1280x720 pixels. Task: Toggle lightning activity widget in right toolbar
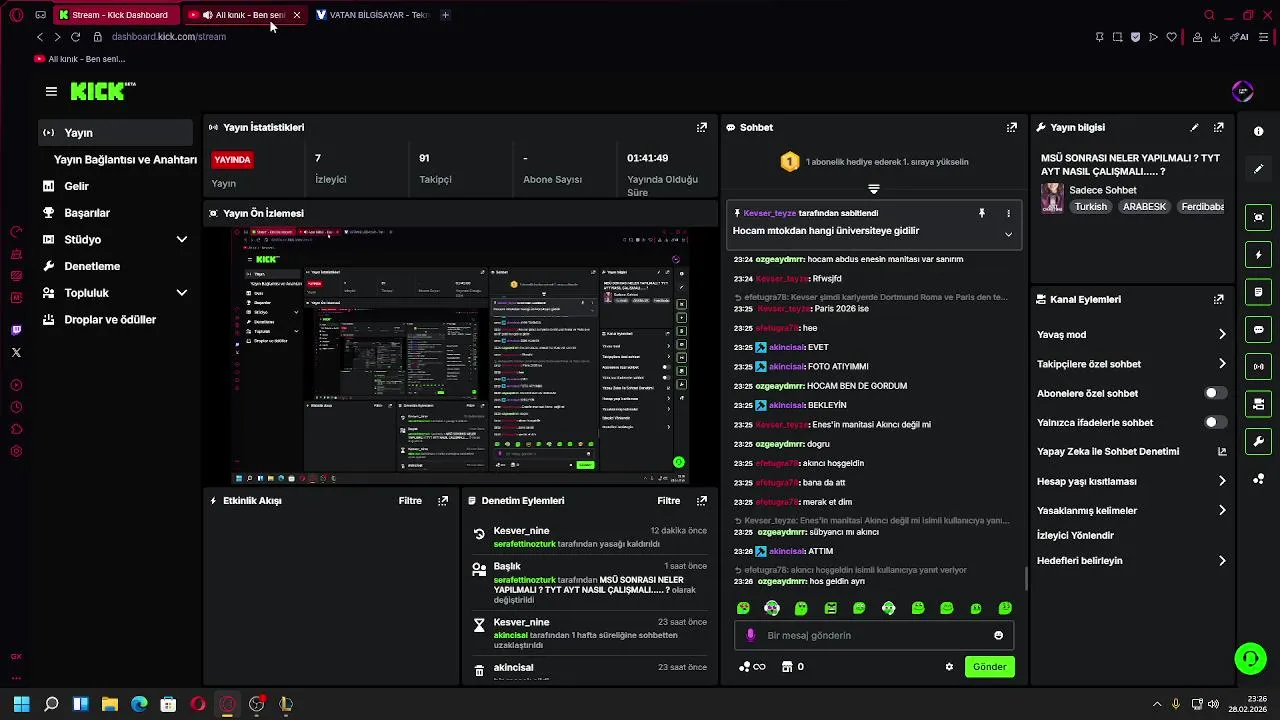tap(1258, 255)
